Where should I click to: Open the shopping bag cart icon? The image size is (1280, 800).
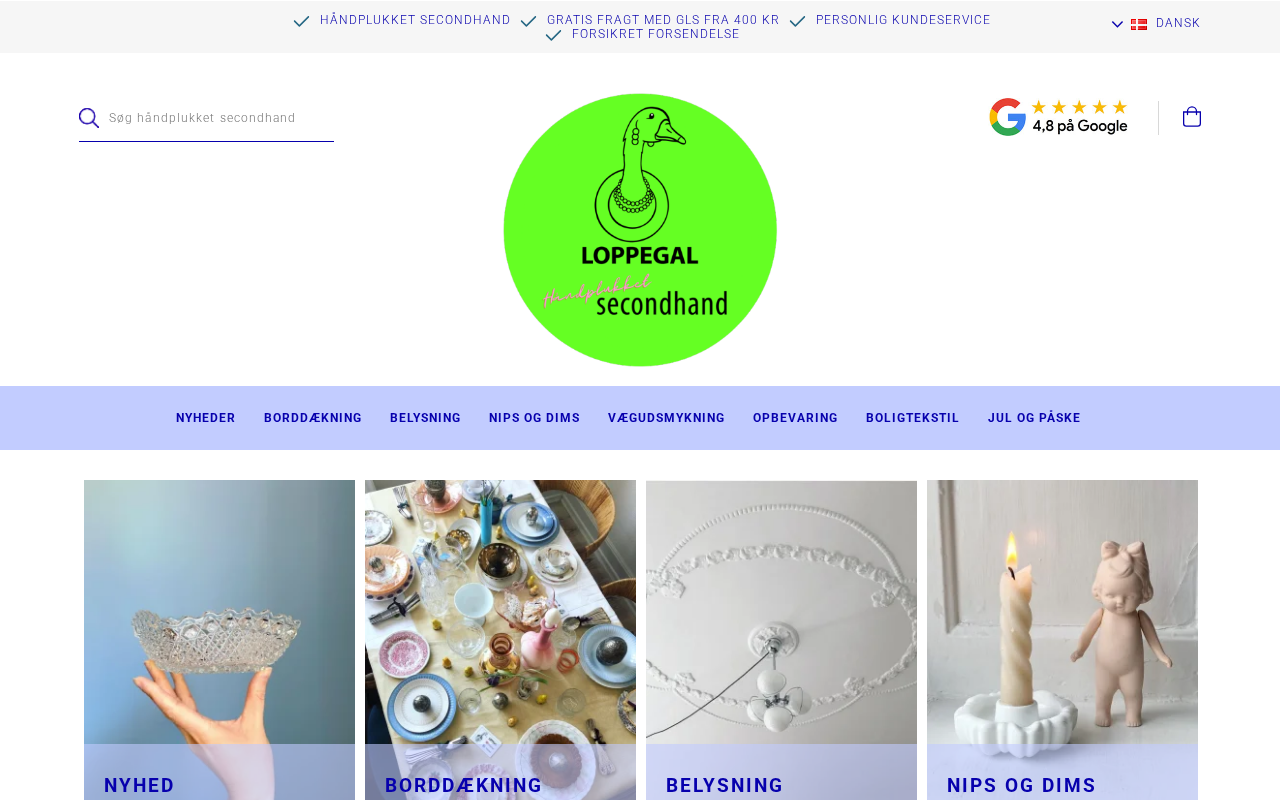point(1192,117)
